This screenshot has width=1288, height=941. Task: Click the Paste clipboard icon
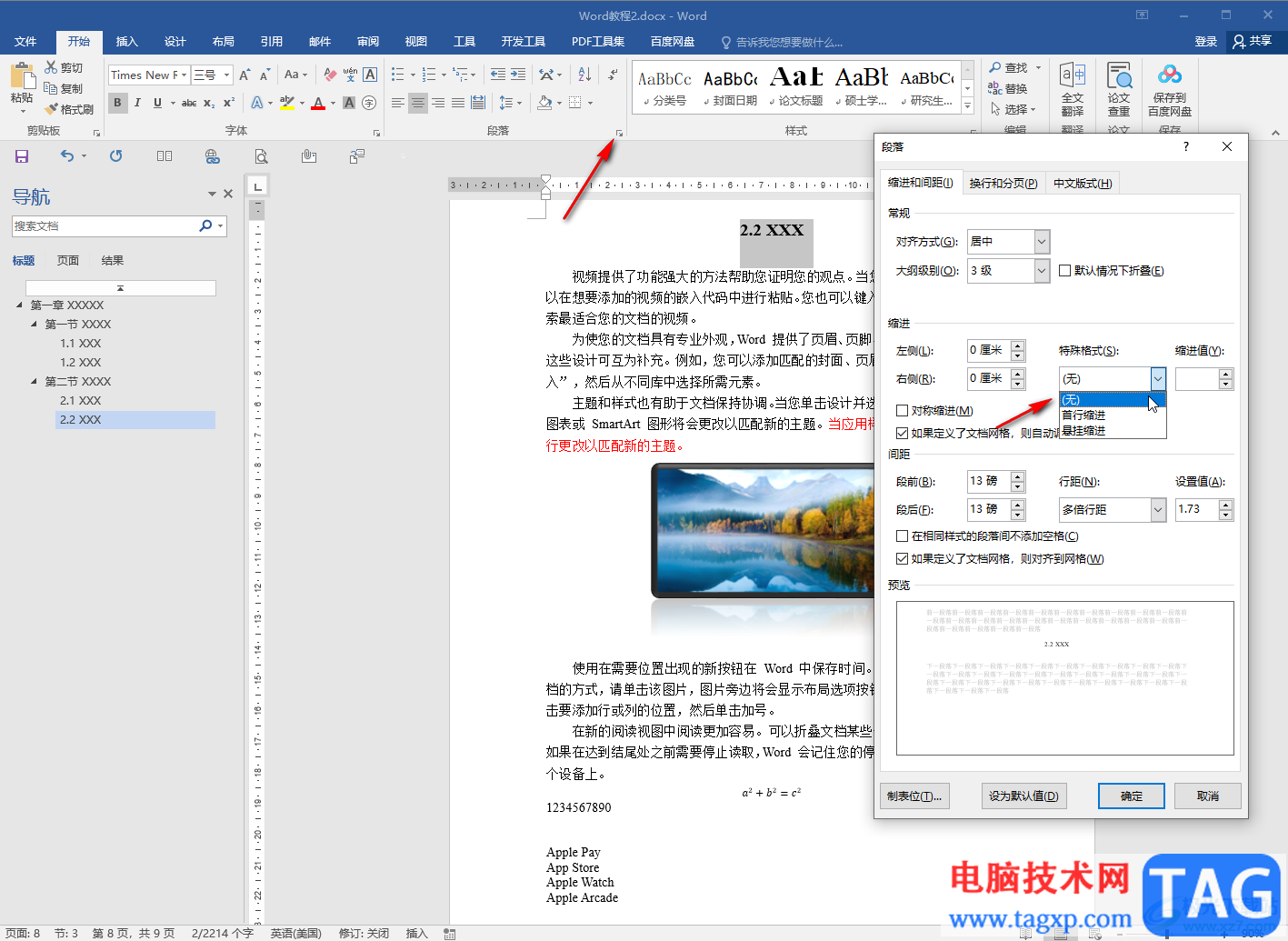pos(22,76)
